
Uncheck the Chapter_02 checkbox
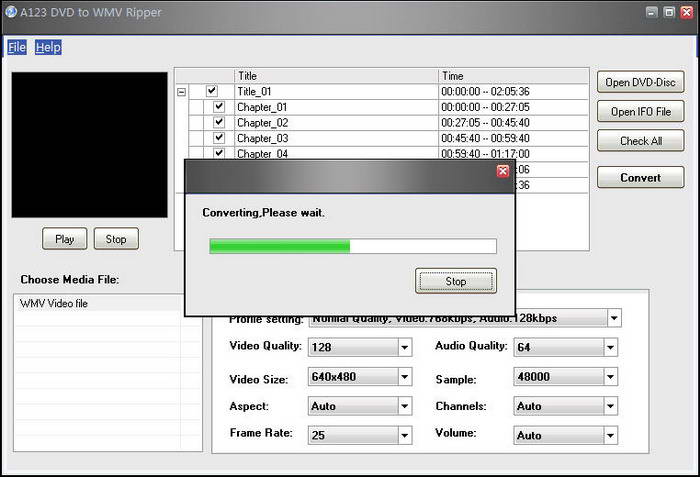tap(218, 122)
